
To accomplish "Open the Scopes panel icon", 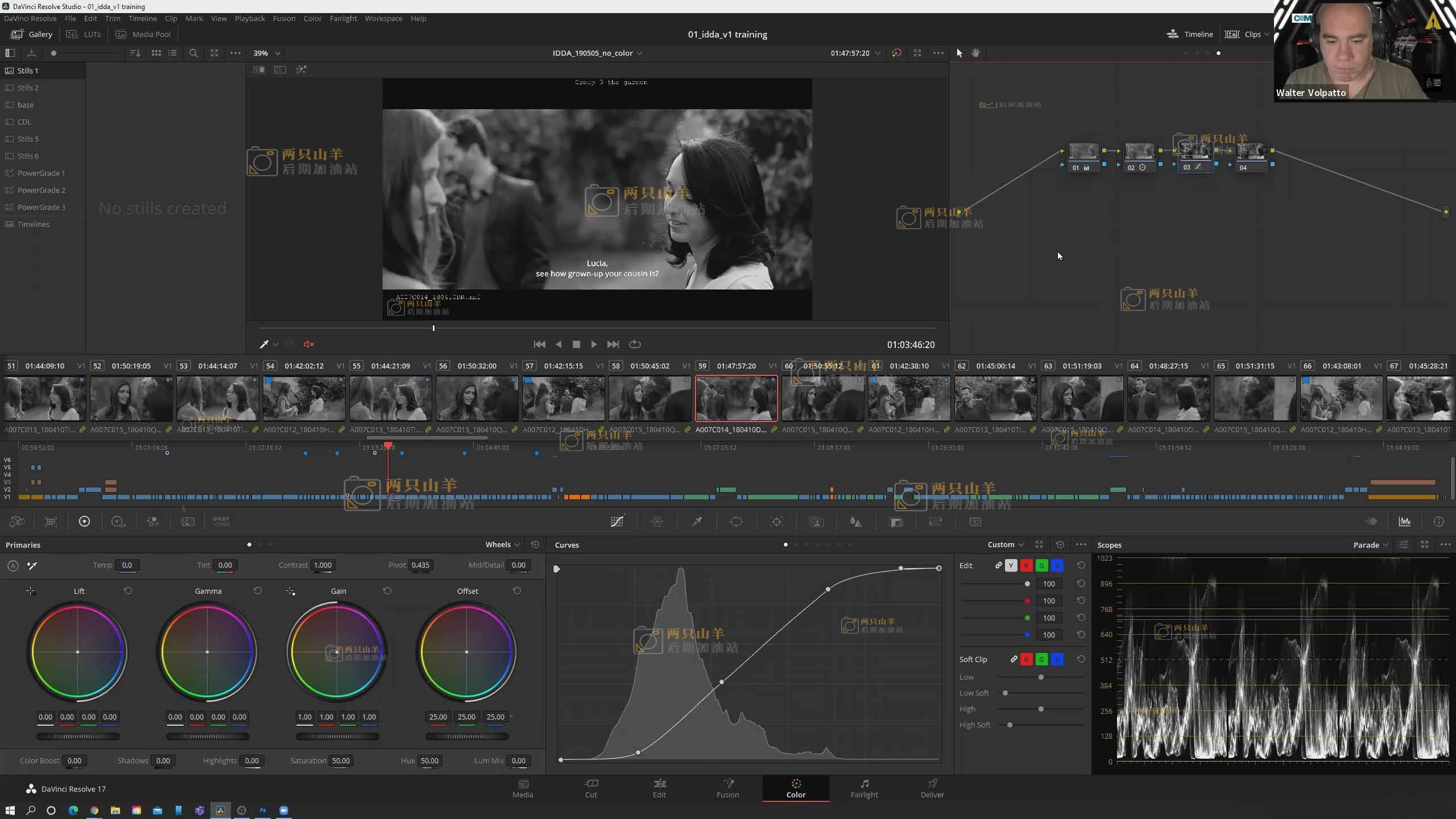I will coord(1405,522).
